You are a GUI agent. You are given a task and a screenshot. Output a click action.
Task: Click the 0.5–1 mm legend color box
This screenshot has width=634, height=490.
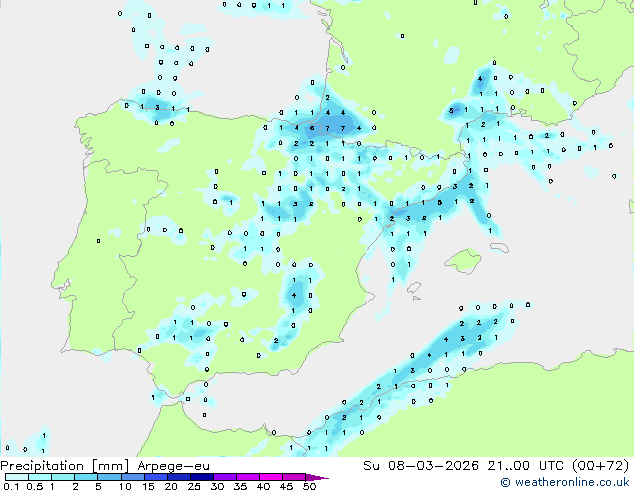(x=40, y=477)
